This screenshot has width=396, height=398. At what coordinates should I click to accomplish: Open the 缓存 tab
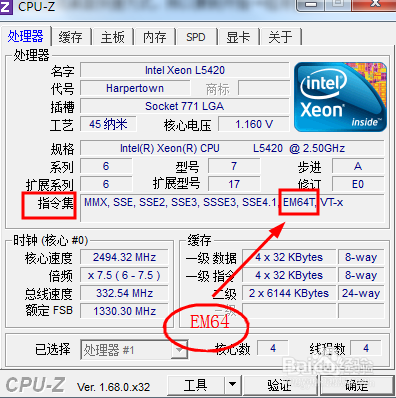tap(70, 37)
